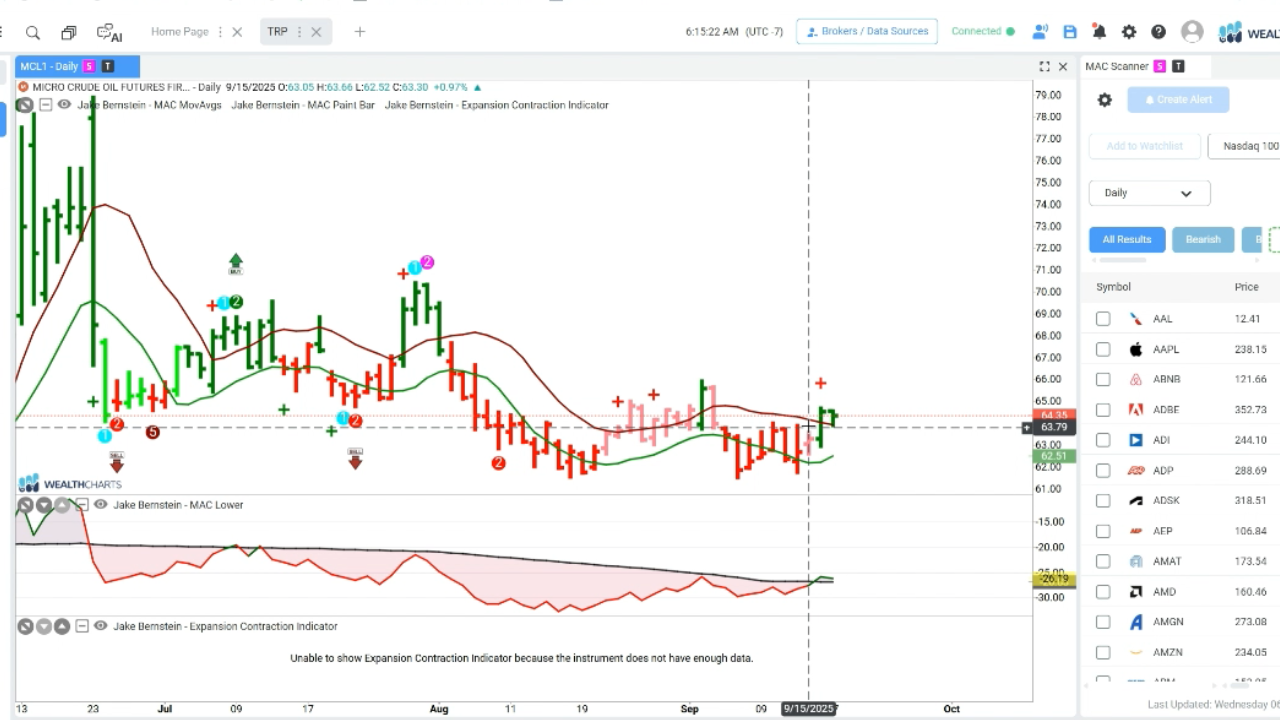Close the TRP tab

[x=316, y=32]
